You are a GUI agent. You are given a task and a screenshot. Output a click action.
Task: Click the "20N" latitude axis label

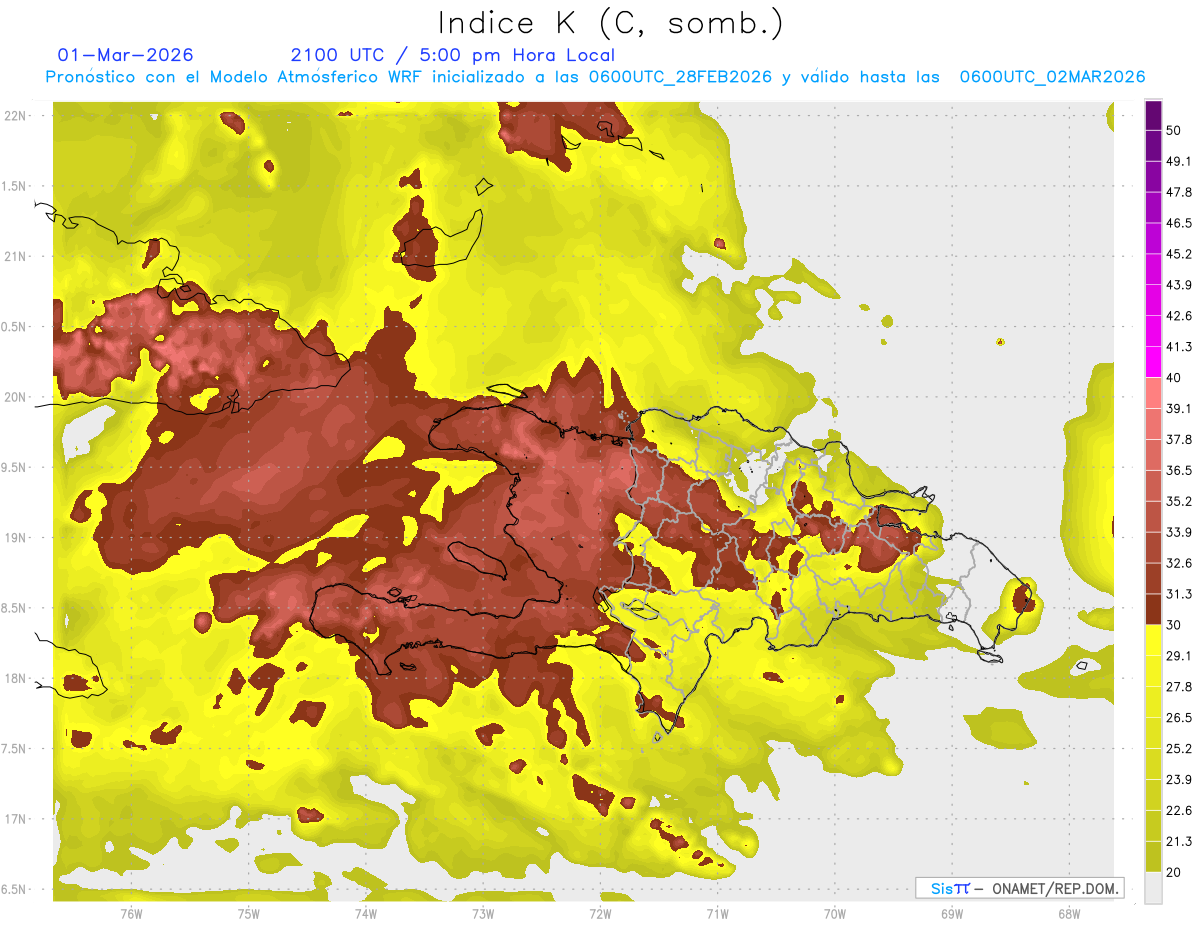15,397
